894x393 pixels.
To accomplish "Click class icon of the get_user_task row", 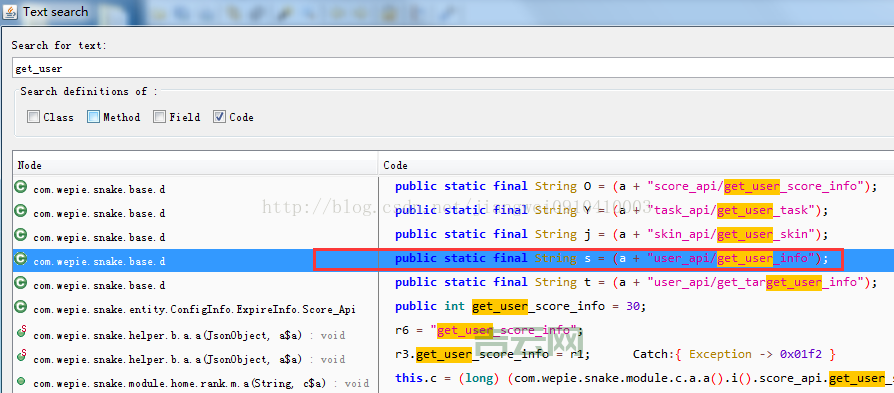I will click(x=21, y=211).
